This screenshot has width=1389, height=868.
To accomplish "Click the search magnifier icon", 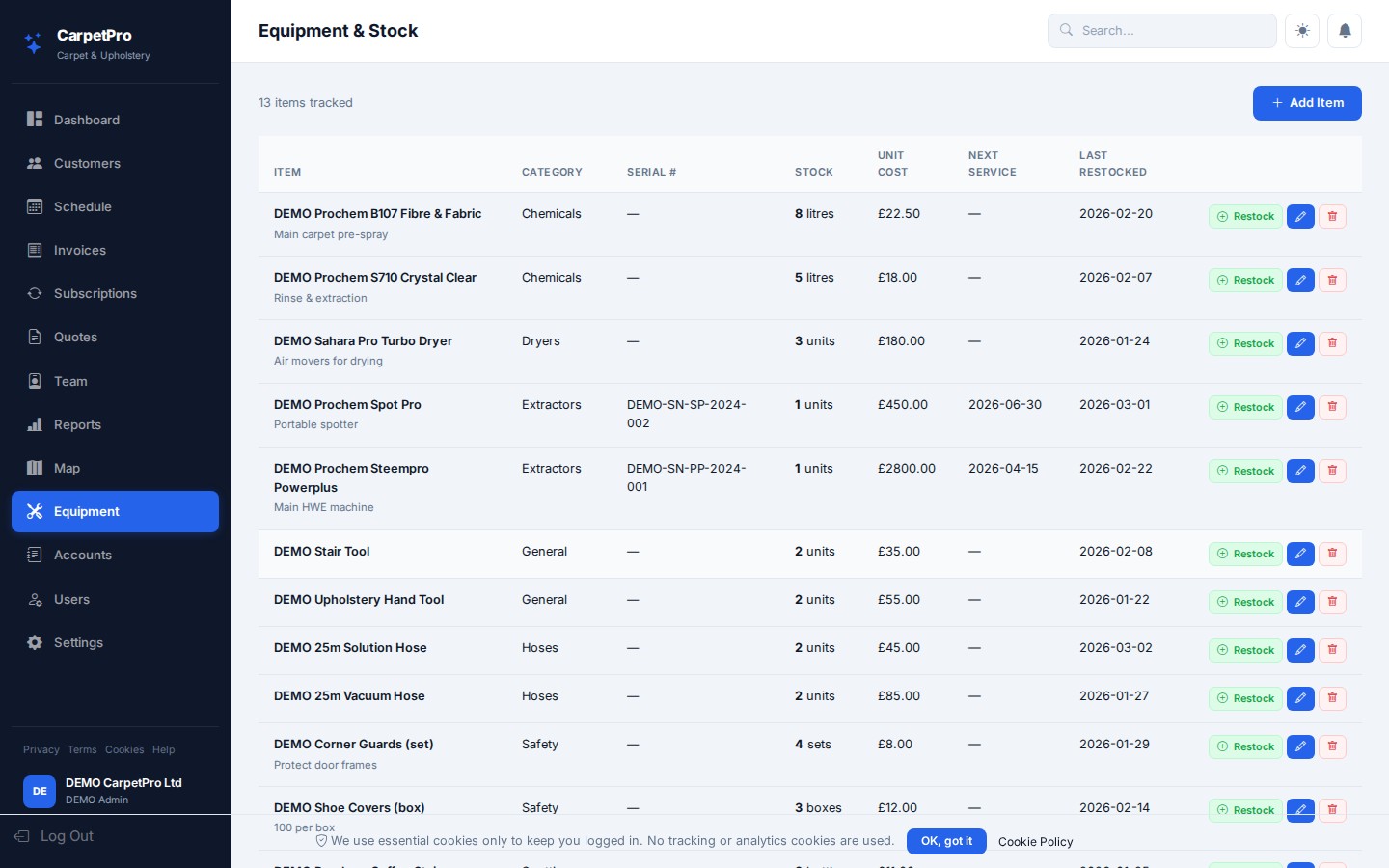I will point(1066,30).
